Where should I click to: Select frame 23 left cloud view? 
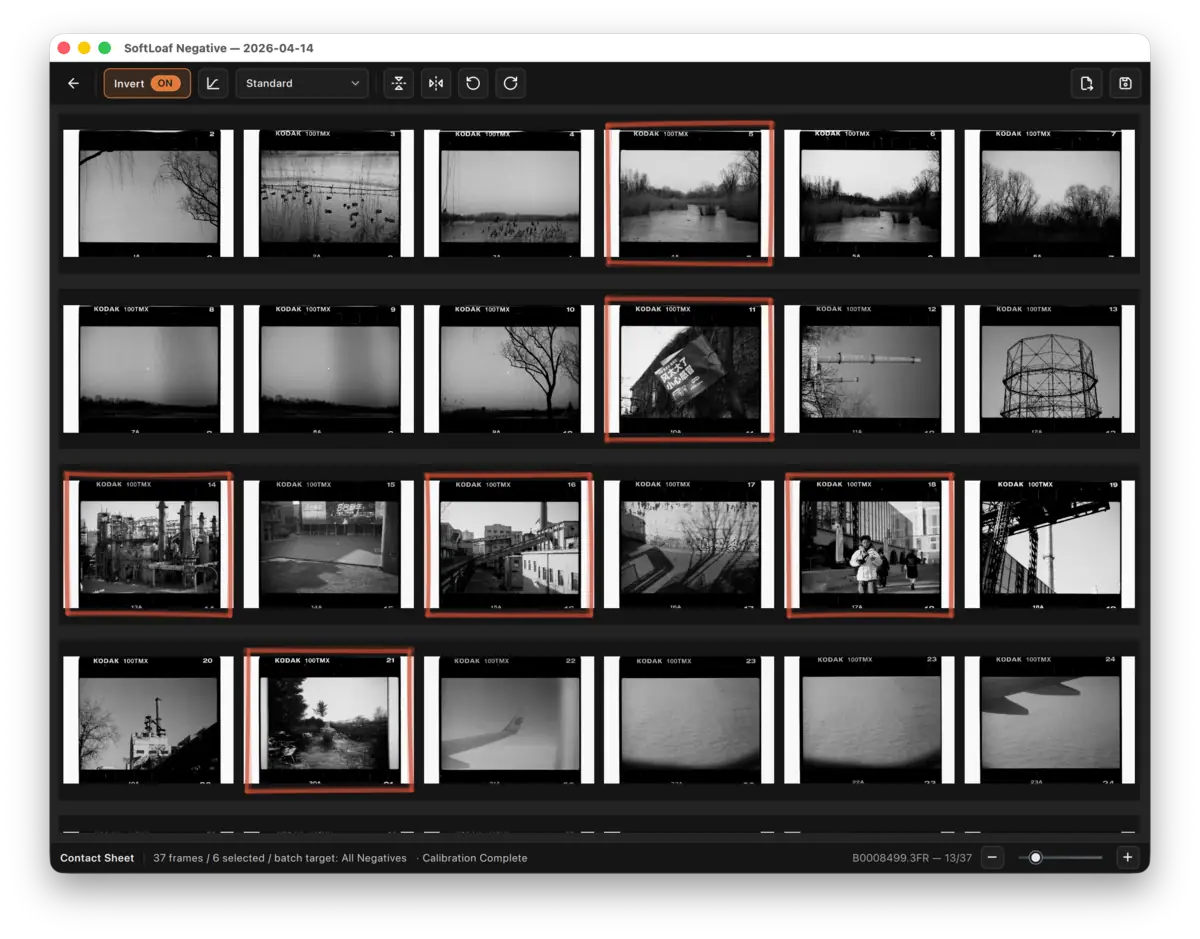click(x=689, y=719)
